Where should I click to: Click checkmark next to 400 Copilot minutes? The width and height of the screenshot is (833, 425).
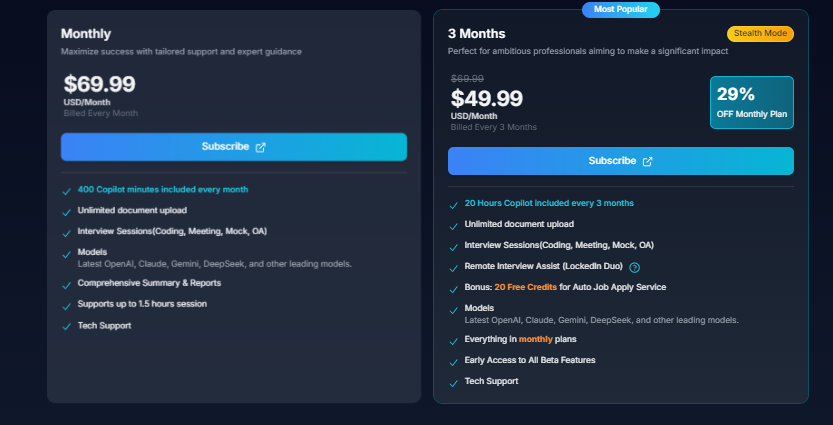pyautogui.click(x=66, y=190)
